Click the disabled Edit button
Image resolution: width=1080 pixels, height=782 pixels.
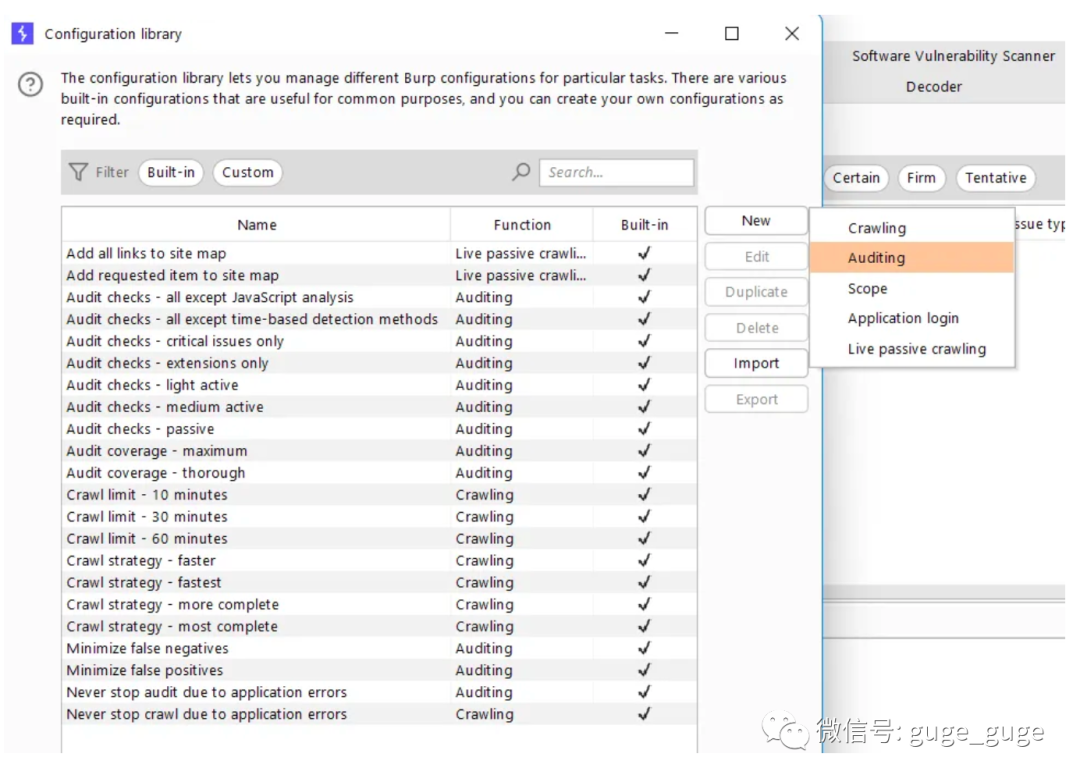pos(756,256)
